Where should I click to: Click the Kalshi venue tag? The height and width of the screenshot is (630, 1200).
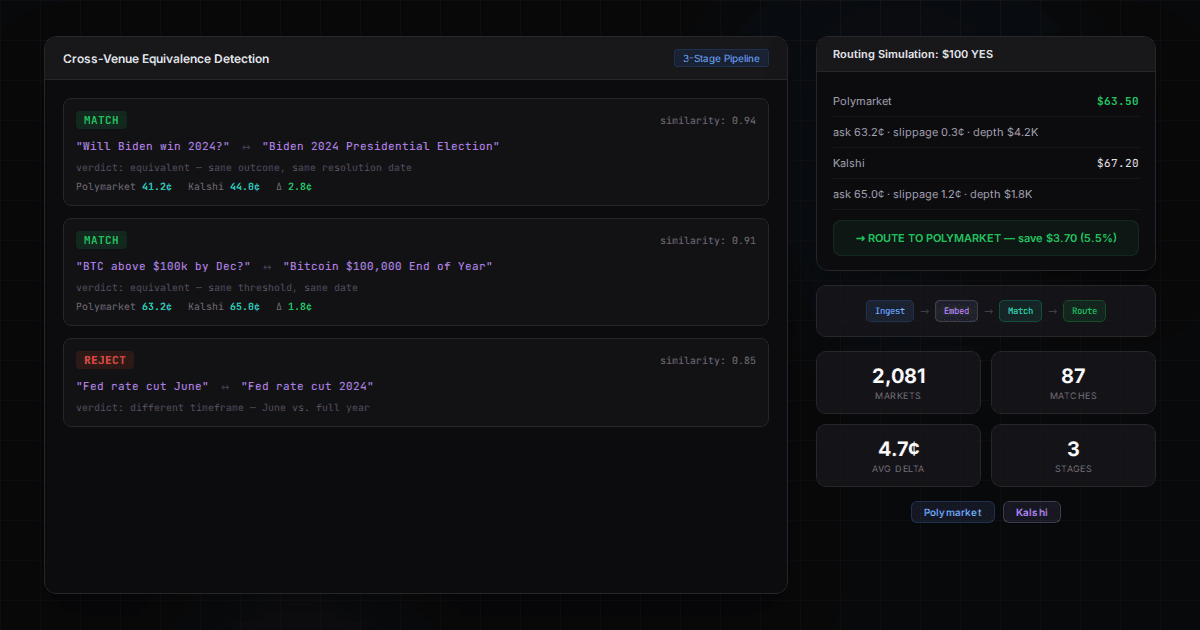1031,512
